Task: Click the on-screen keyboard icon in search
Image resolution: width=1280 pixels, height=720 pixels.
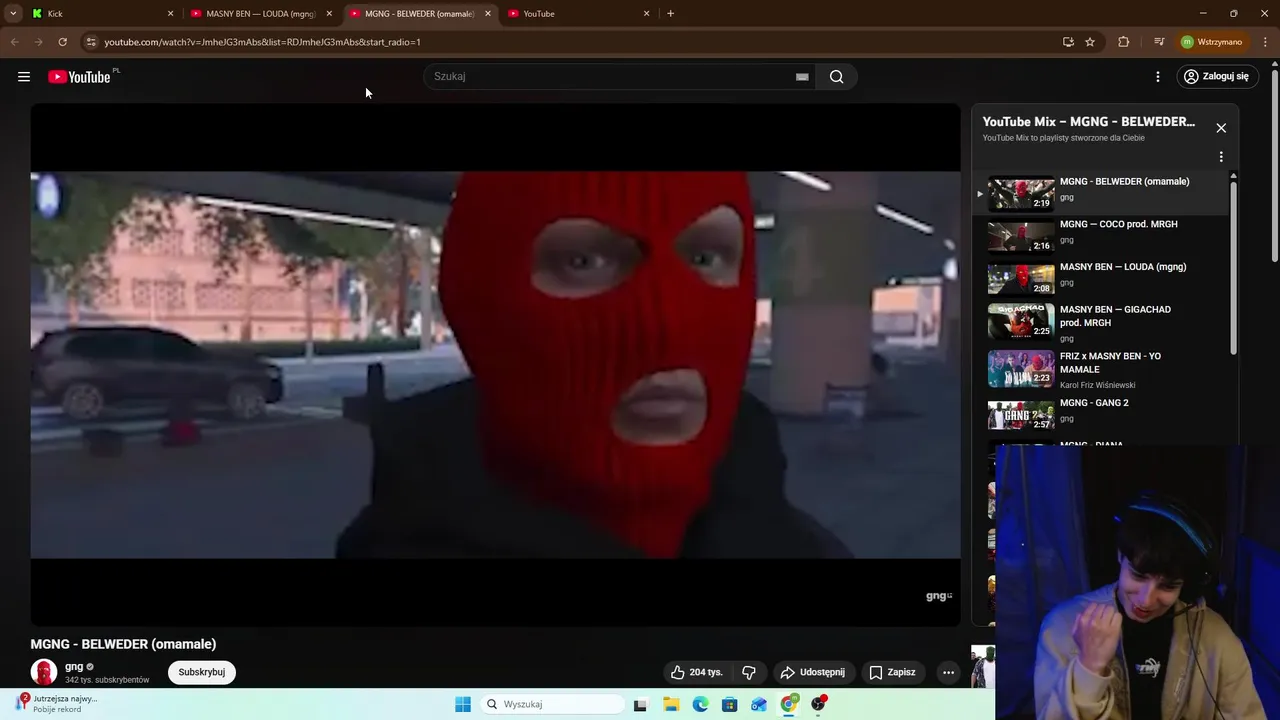Action: point(802,77)
